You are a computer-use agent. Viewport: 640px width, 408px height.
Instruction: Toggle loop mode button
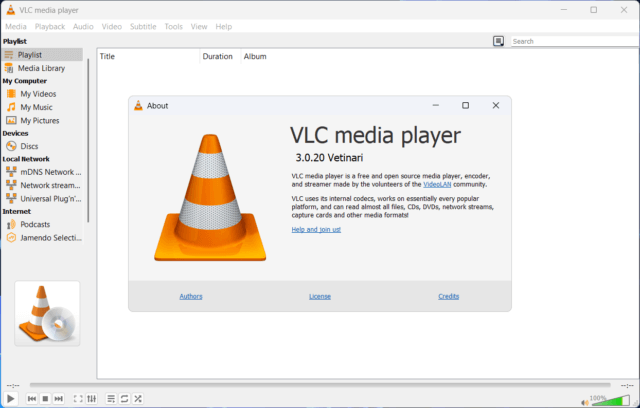(124, 399)
